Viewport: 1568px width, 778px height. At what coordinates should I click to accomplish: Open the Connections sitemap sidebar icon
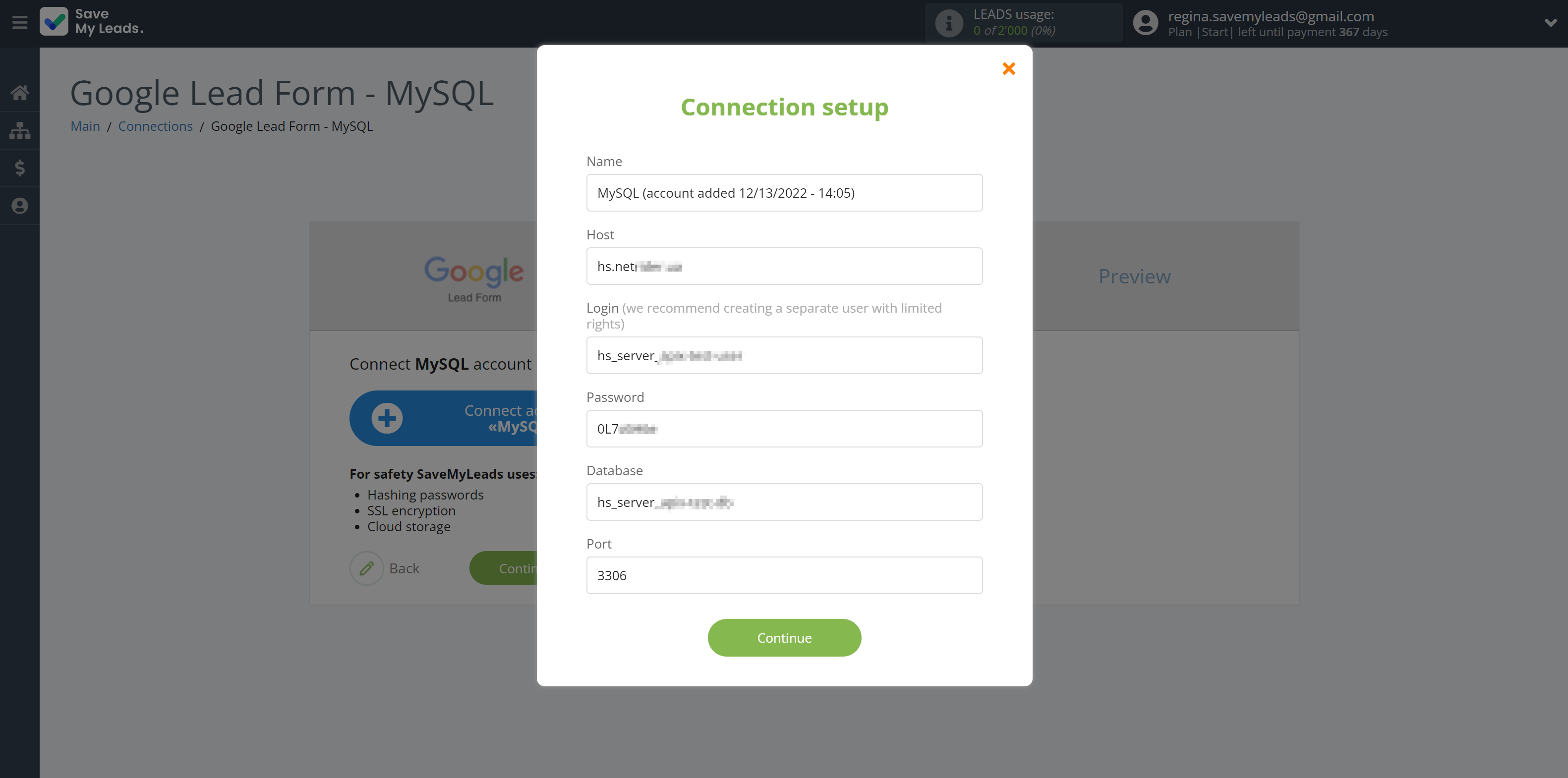click(x=19, y=130)
